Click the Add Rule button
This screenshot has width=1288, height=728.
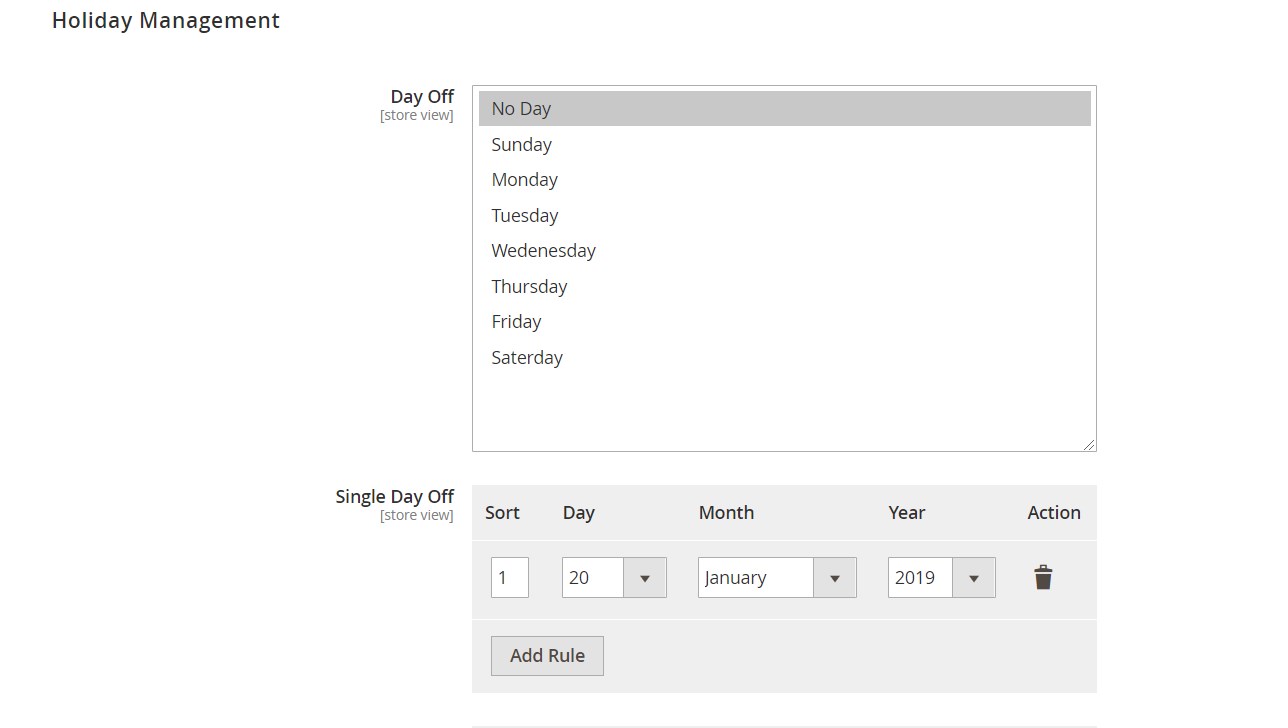pyautogui.click(x=547, y=656)
